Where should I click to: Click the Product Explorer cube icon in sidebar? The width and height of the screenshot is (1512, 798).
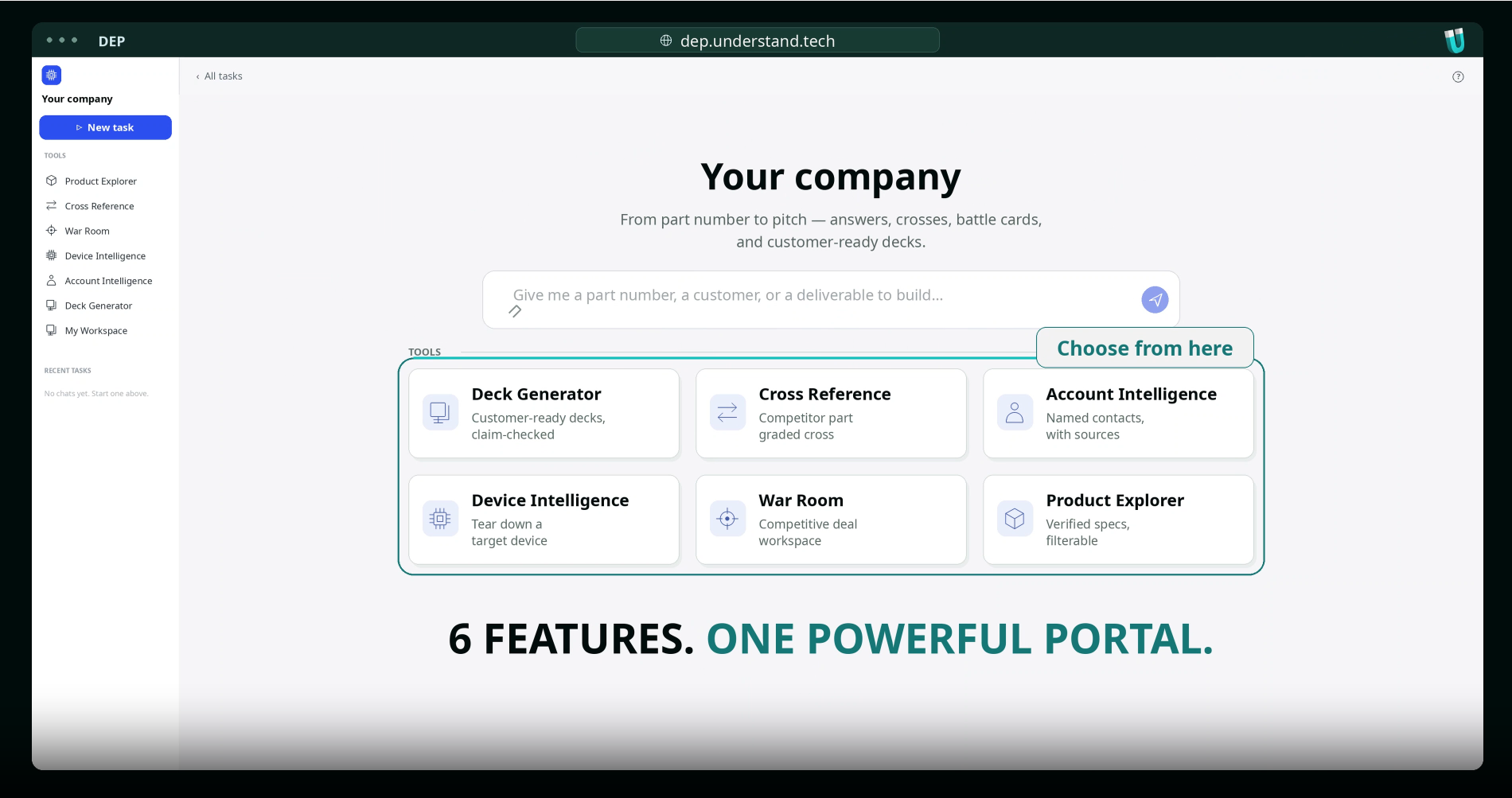point(52,181)
